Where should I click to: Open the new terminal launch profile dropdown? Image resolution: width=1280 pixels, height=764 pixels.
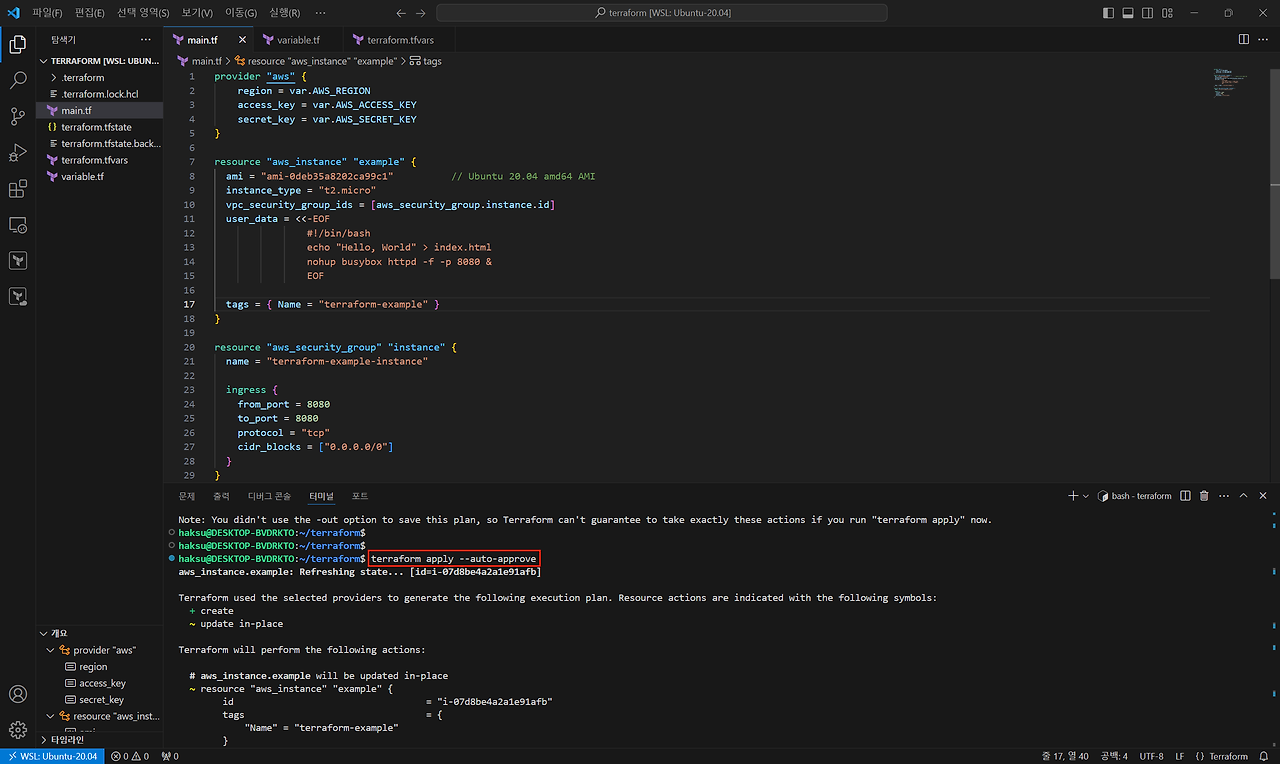[x=1086, y=496]
